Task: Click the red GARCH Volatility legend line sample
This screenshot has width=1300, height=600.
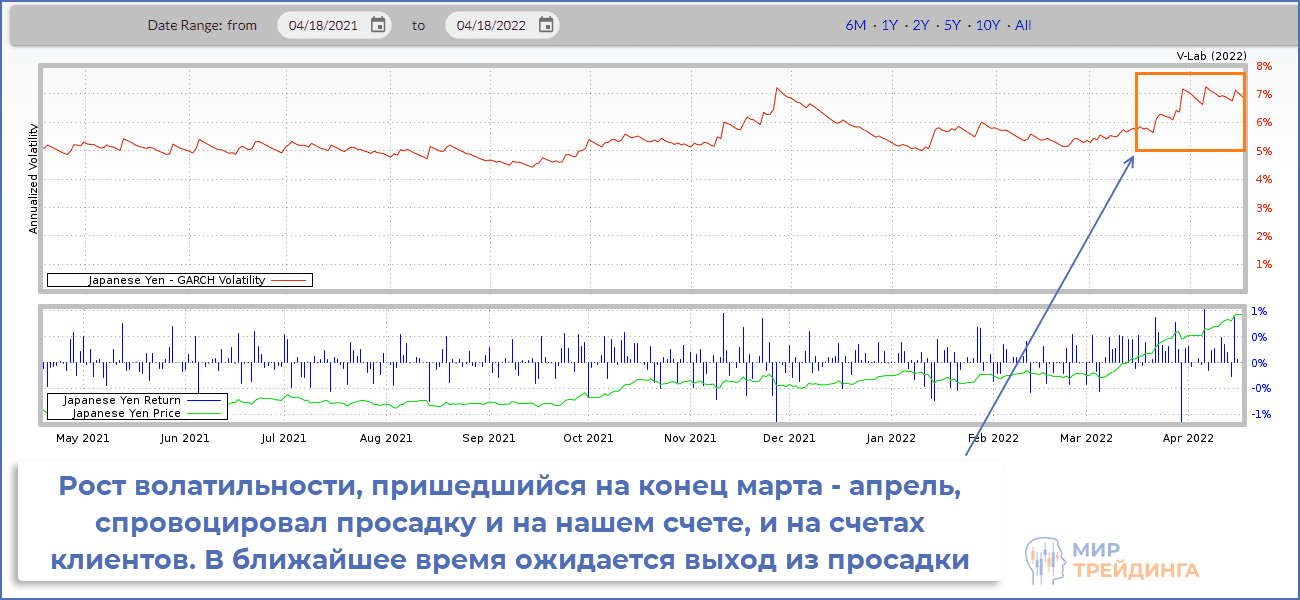Action: pos(289,280)
